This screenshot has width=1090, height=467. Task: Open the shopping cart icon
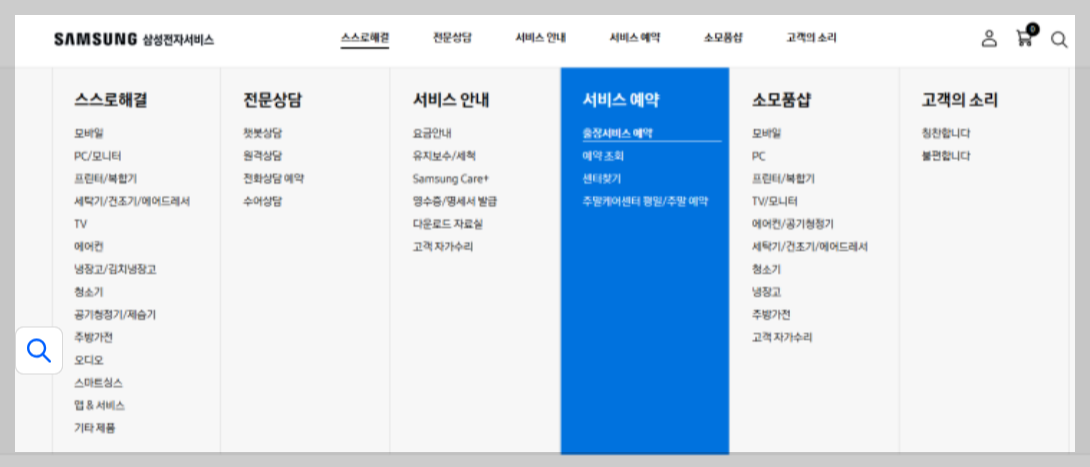1025,36
